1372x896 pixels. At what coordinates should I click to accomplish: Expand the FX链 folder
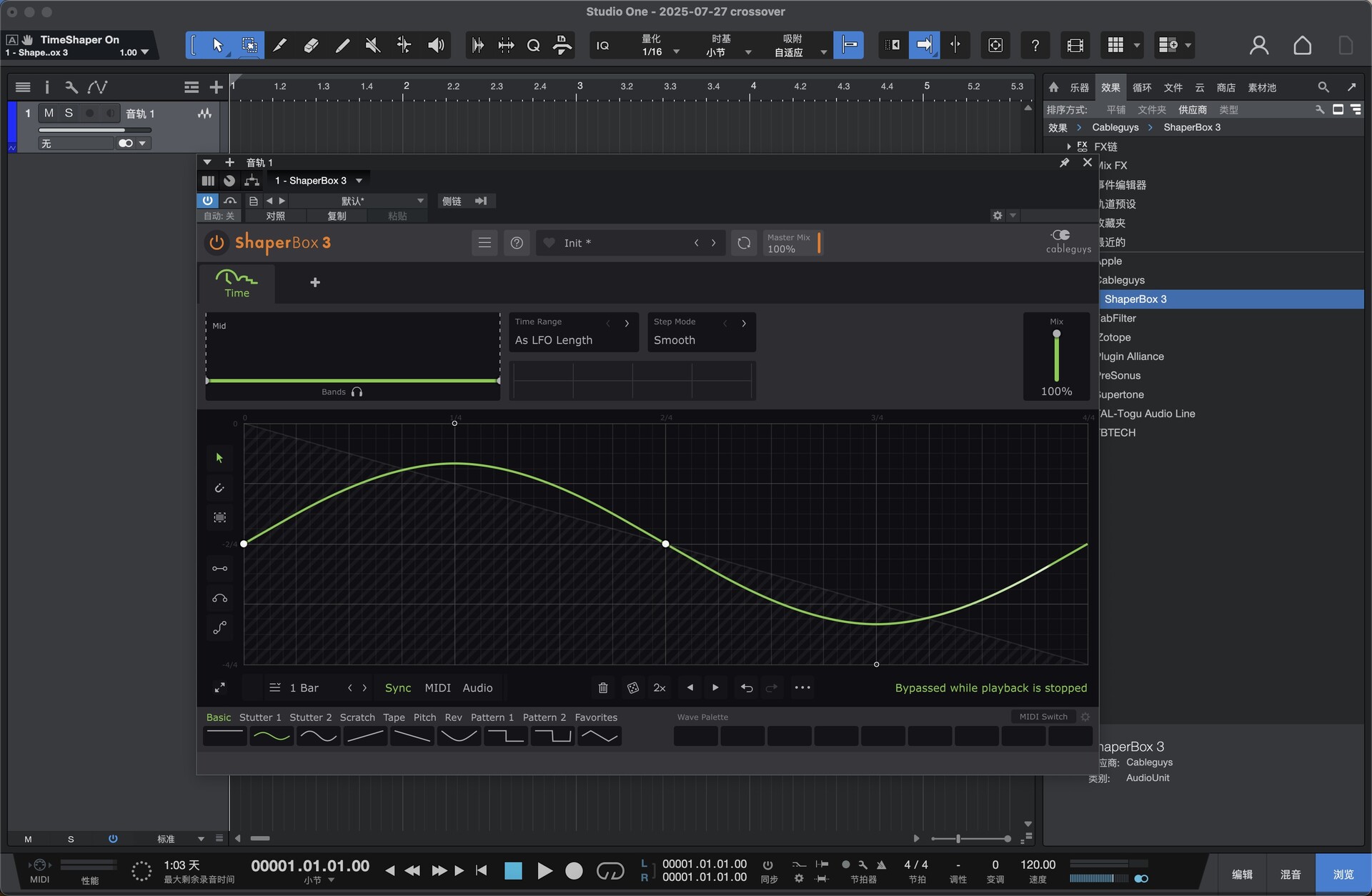coord(1069,146)
